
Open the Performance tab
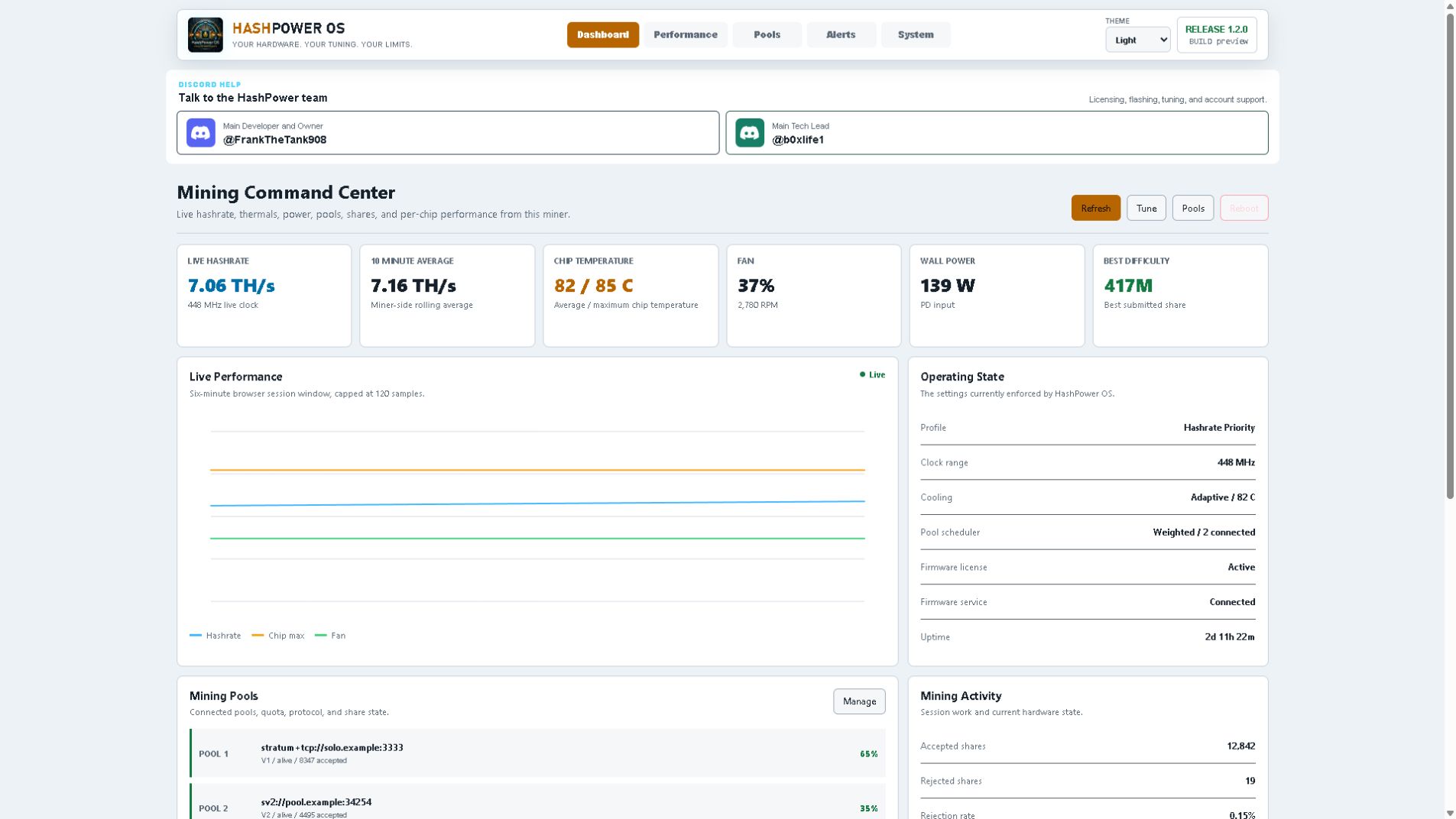(686, 35)
